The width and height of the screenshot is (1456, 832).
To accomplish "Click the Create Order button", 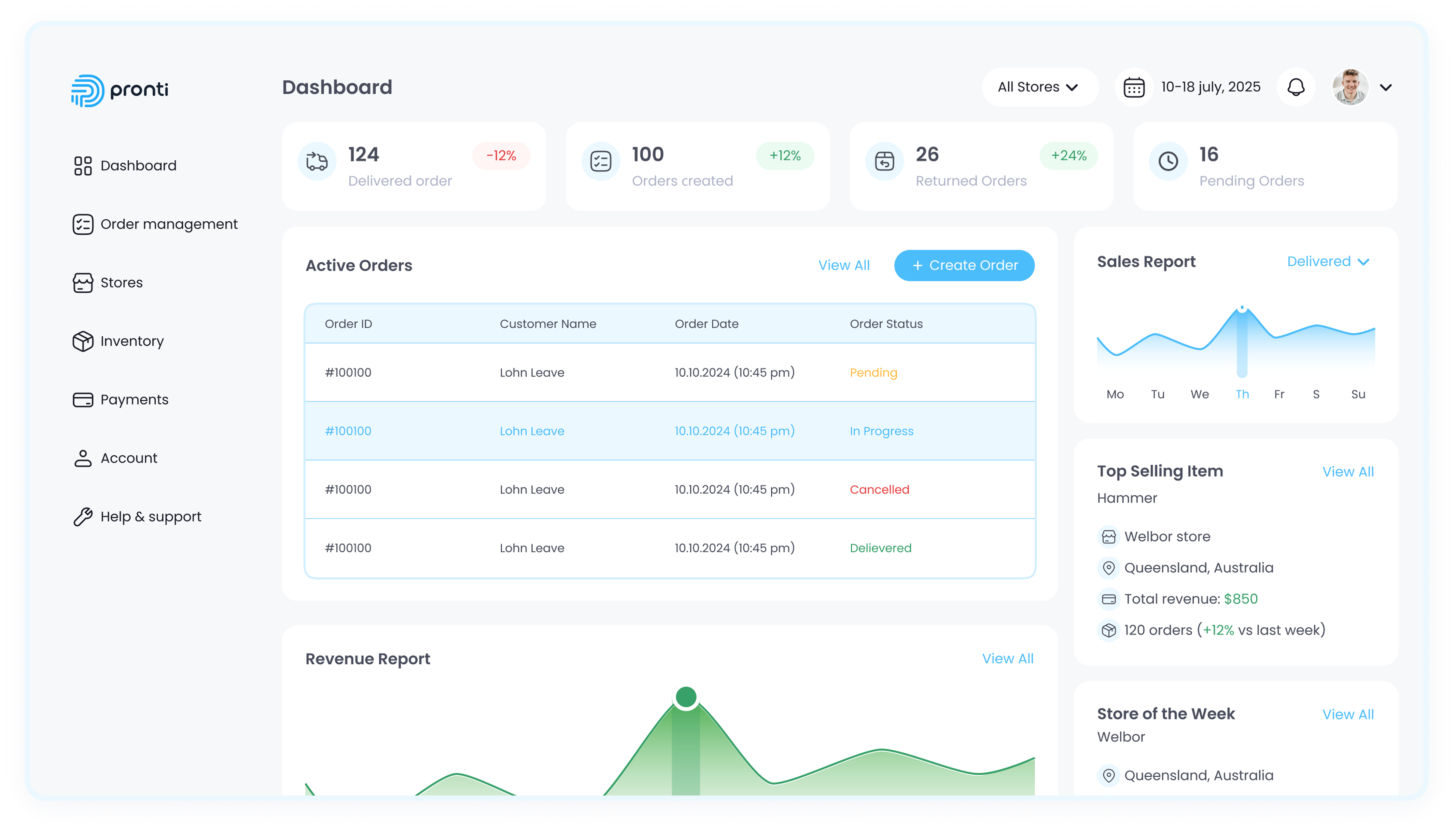I will coord(964,265).
